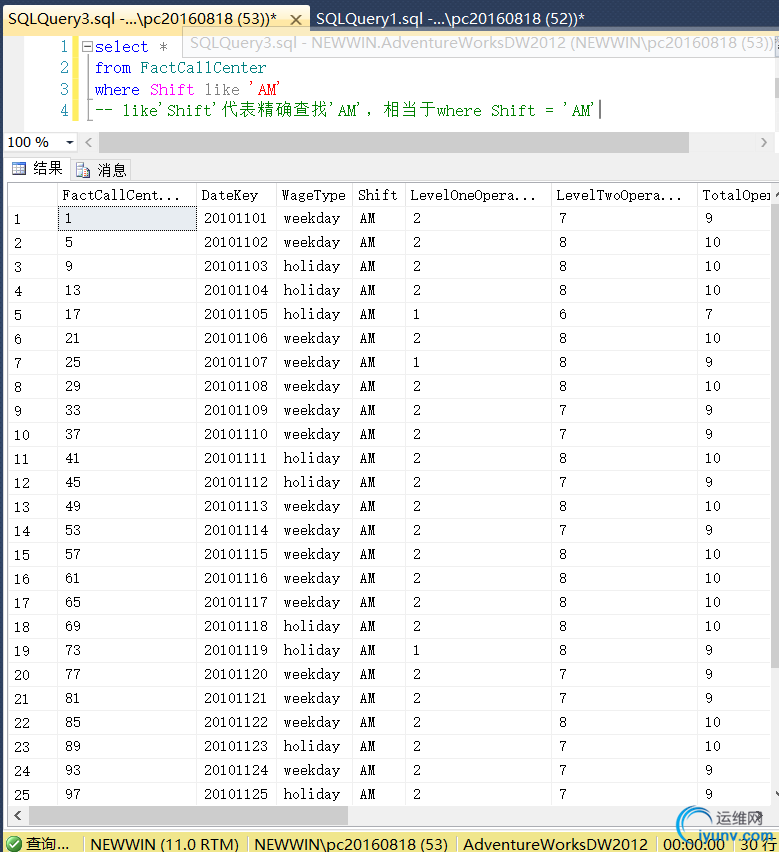Collapse the select statement code block
Viewport: 779px width, 852px height.
(87, 47)
